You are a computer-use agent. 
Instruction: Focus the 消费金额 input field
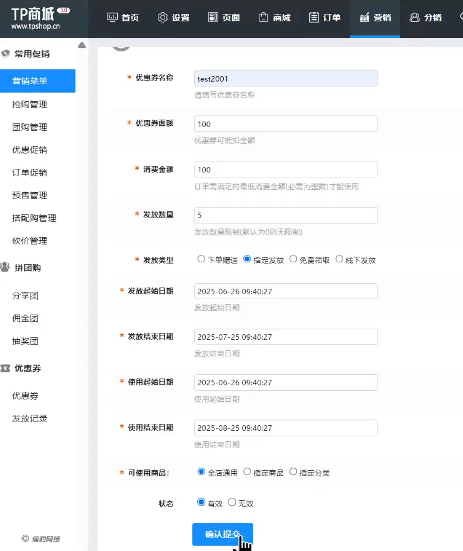[x=286, y=169]
